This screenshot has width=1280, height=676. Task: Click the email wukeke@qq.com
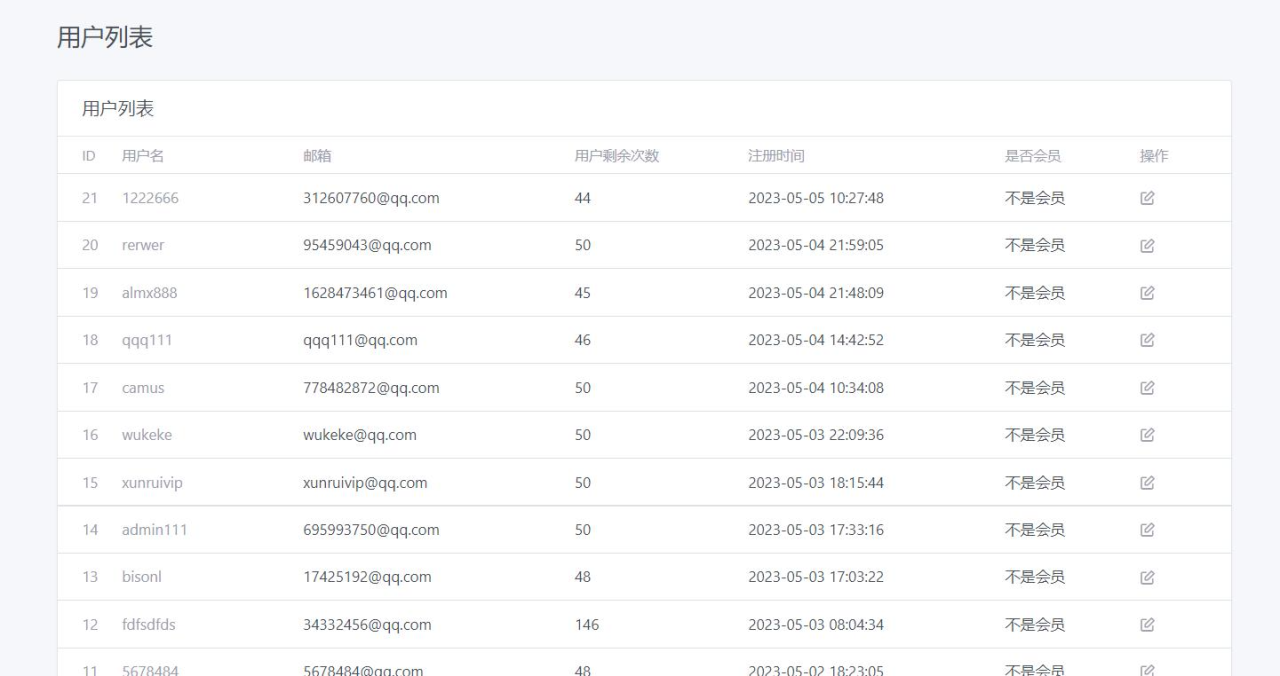pos(360,435)
